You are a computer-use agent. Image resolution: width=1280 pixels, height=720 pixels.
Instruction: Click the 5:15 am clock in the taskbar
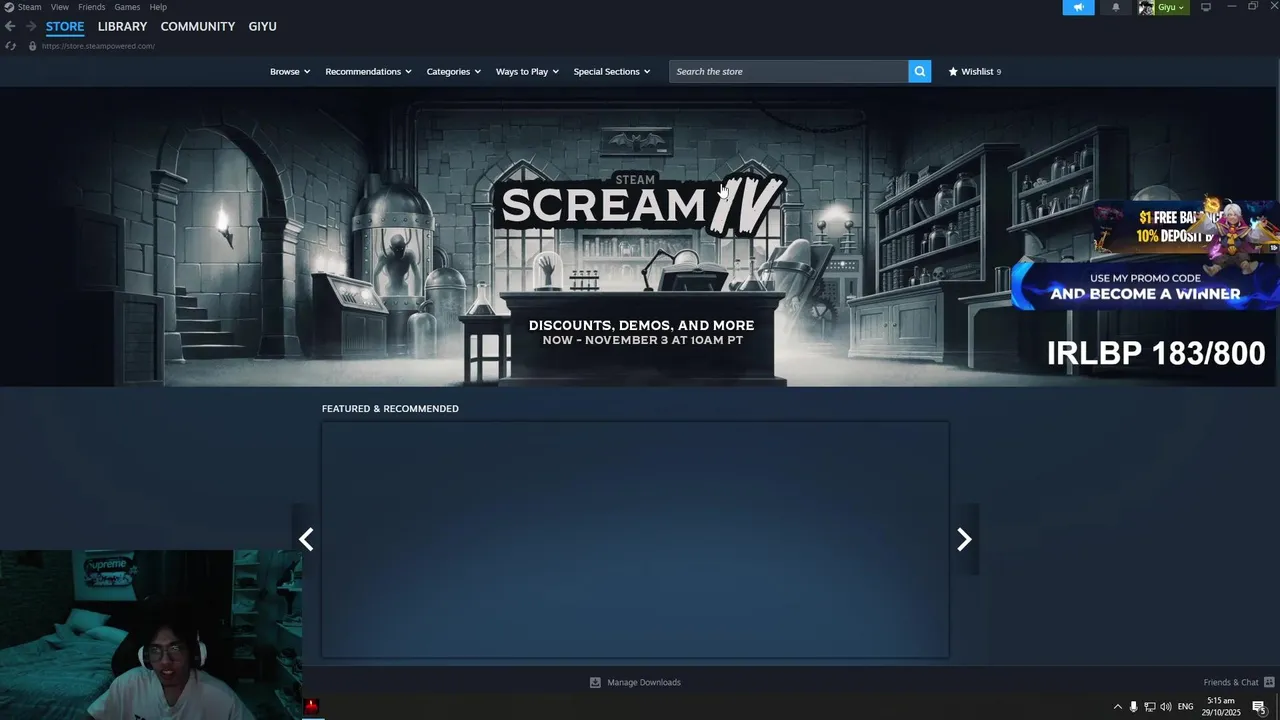click(x=1221, y=701)
